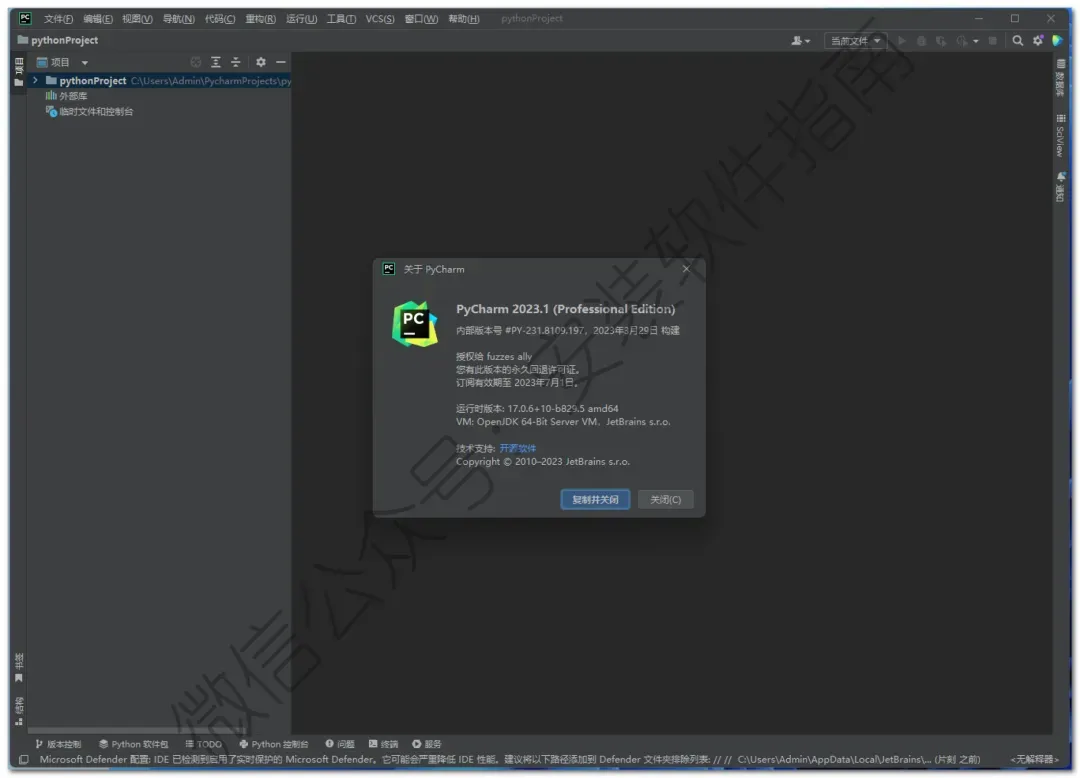Click the expand all icon in project panel
Image resolution: width=1080 pixels, height=778 pixels.
[x=216, y=62]
